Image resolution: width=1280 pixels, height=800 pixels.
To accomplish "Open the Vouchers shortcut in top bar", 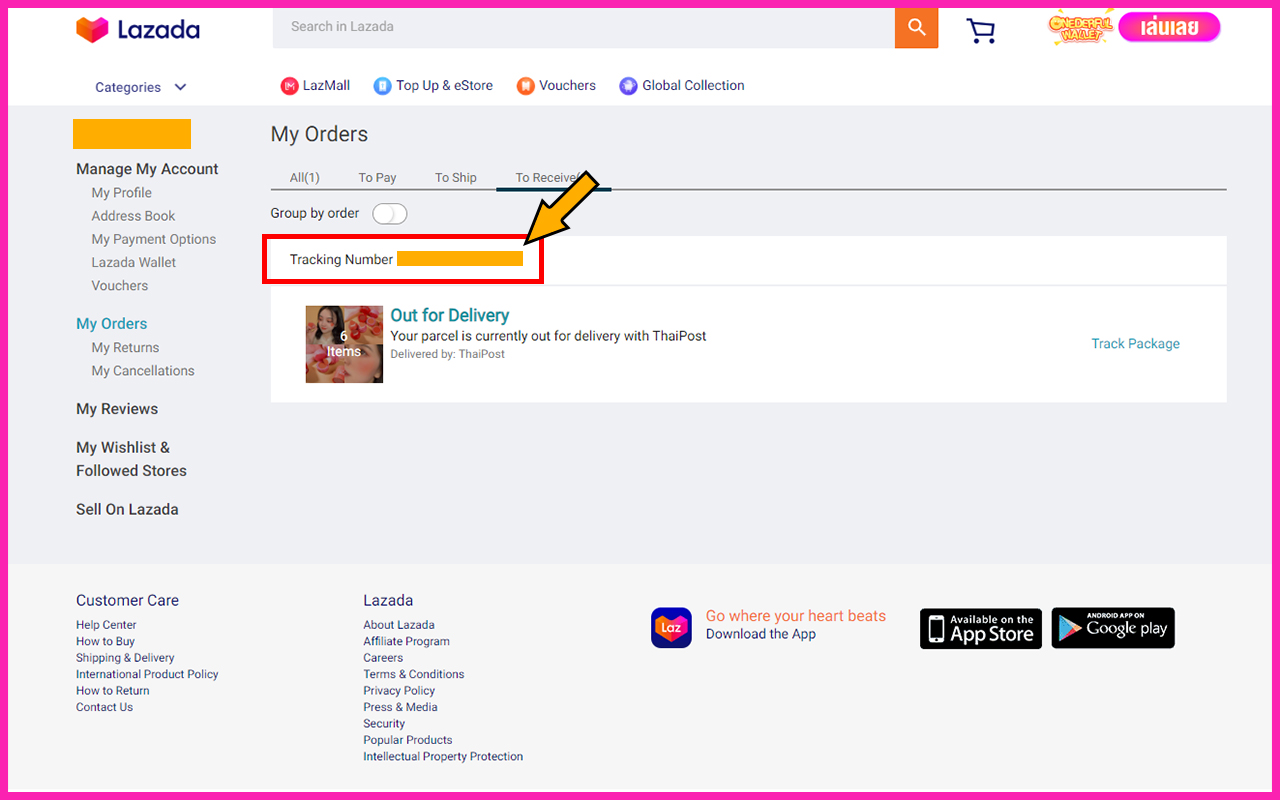I will [x=556, y=86].
